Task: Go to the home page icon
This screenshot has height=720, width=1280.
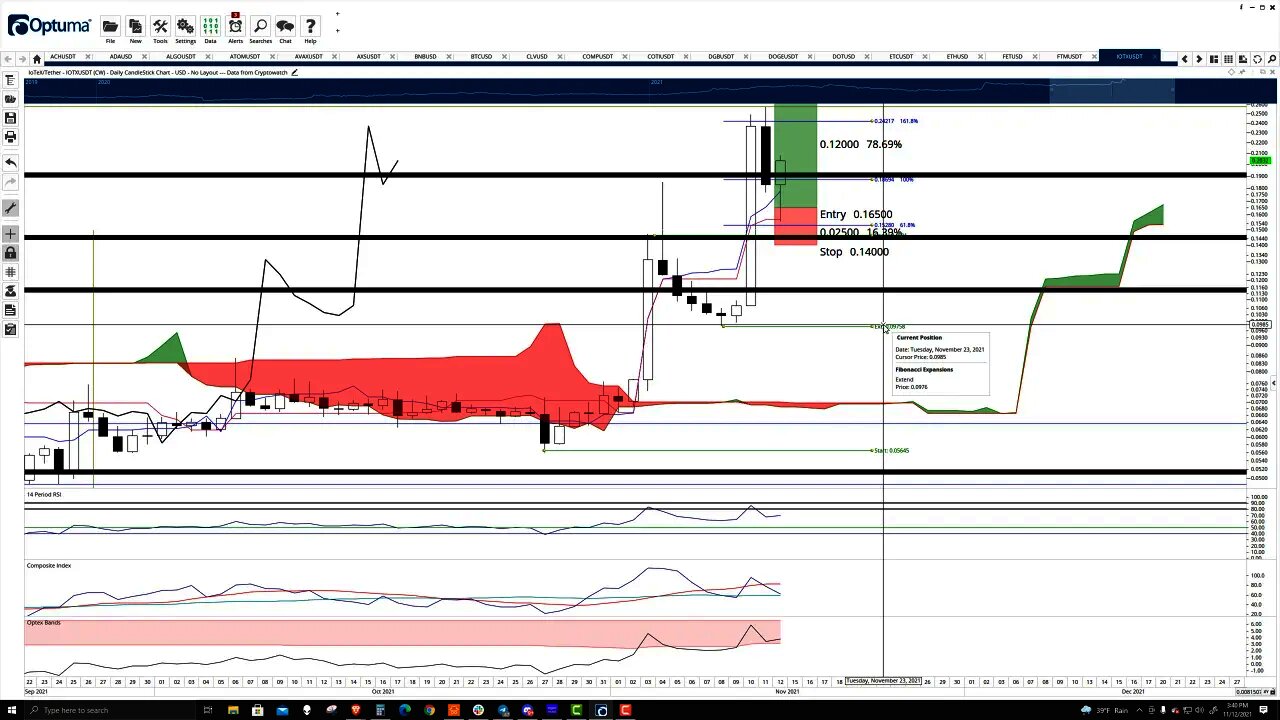Action: click(37, 58)
